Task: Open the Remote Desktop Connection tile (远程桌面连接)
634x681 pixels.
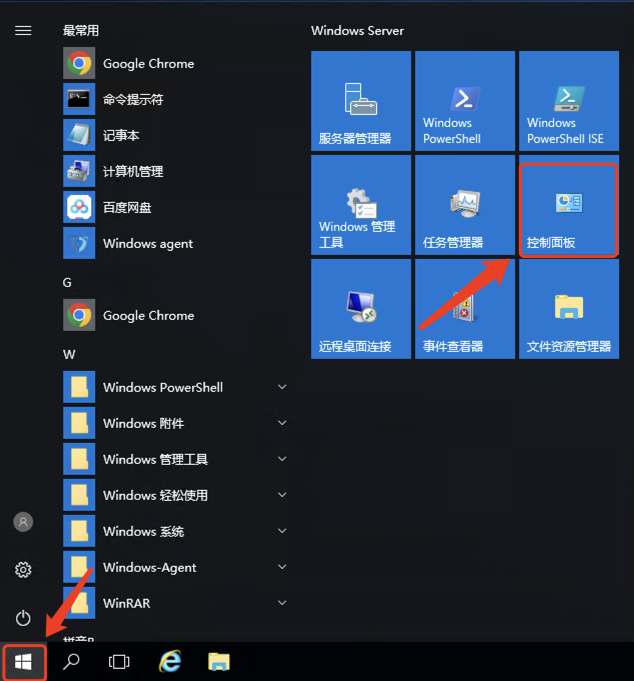Action: pyautogui.click(x=361, y=309)
